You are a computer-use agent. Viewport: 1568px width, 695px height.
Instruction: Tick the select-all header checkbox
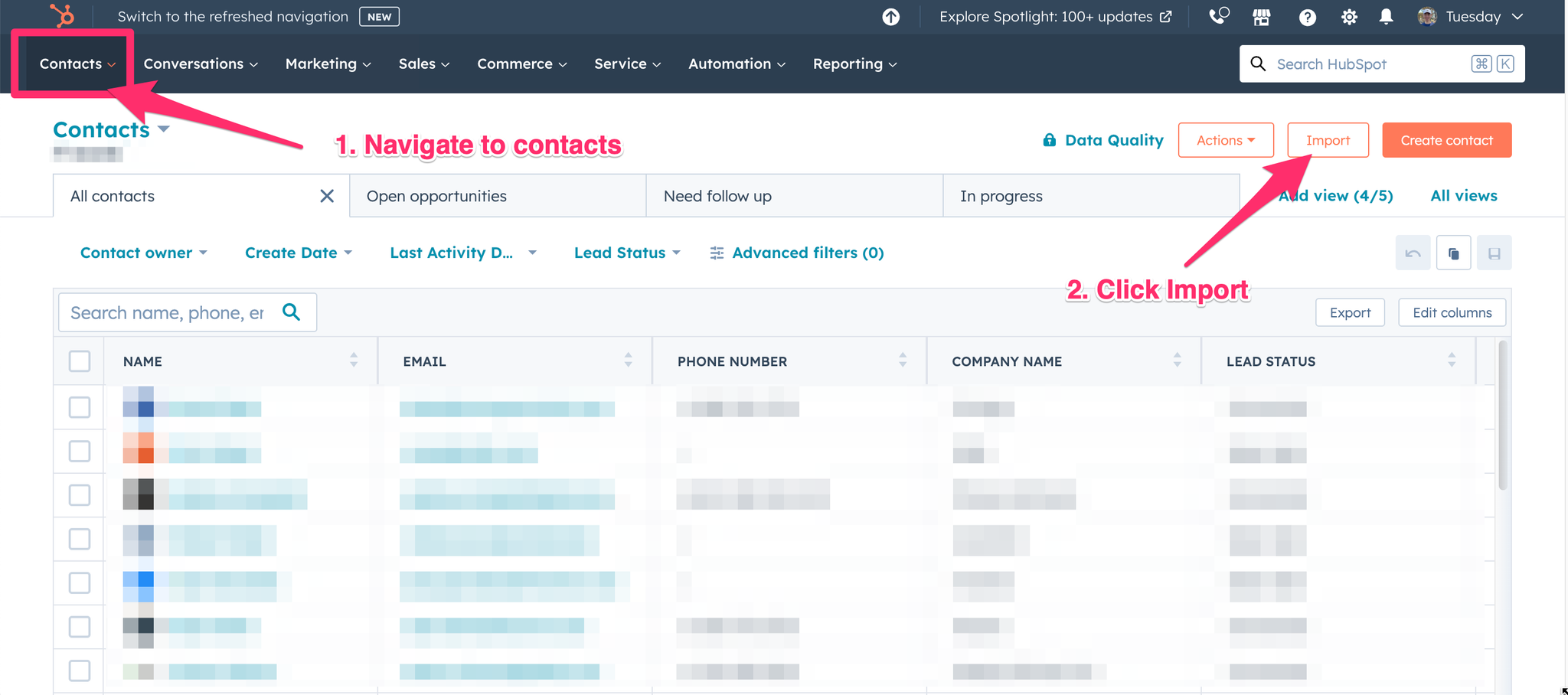pos(80,361)
